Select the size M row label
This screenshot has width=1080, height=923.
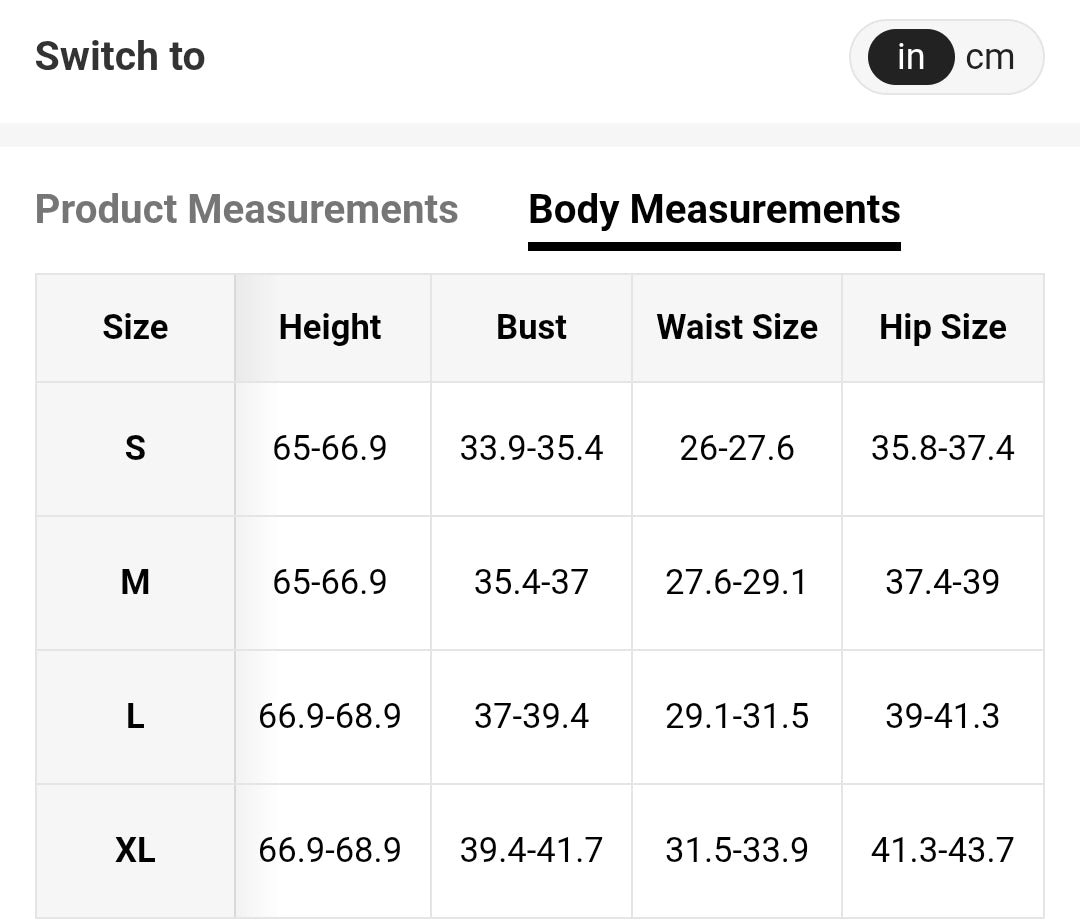135,582
